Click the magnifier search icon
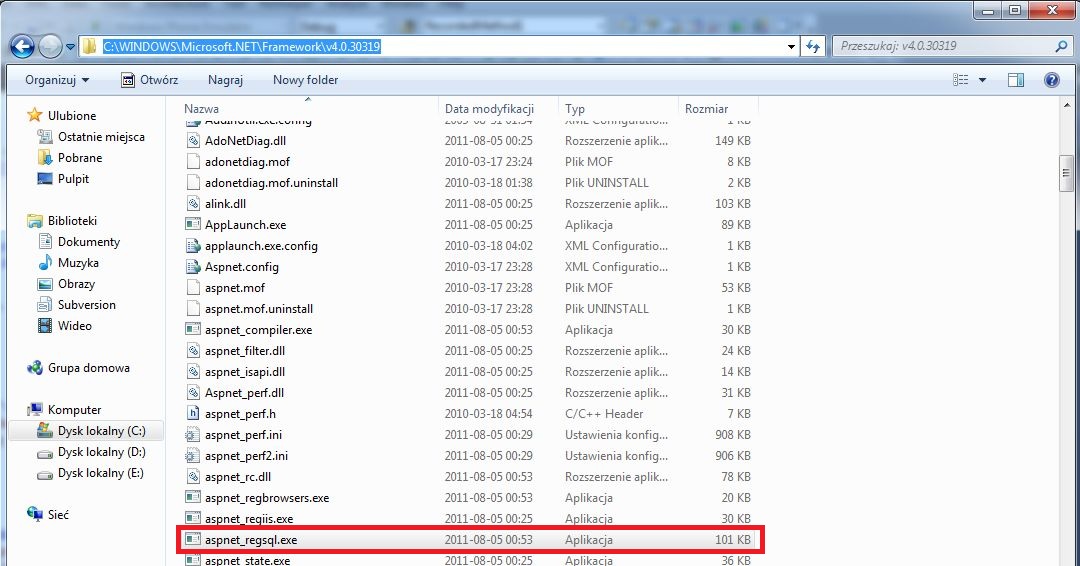 (1061, 46)
